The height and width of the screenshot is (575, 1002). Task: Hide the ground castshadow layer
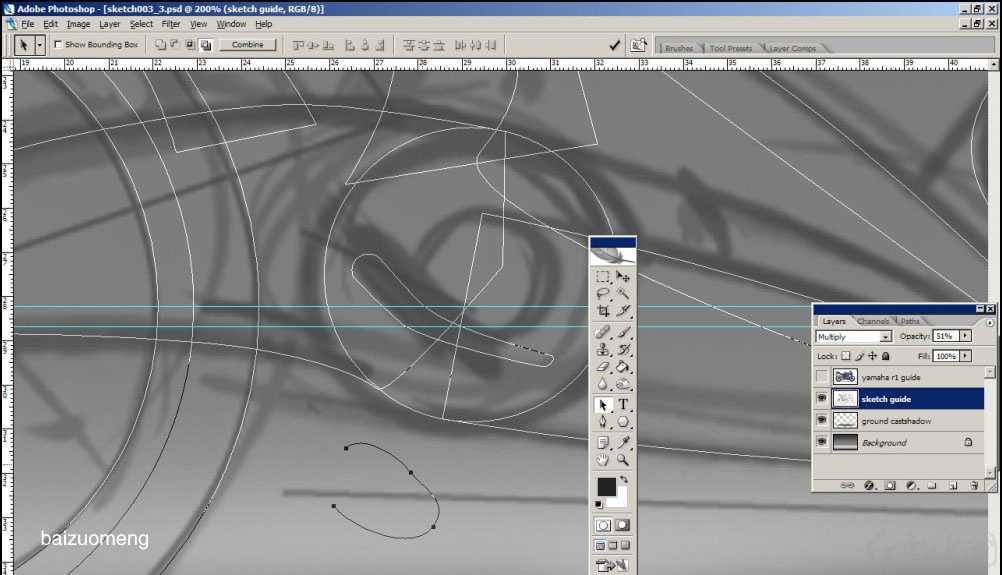822,421
